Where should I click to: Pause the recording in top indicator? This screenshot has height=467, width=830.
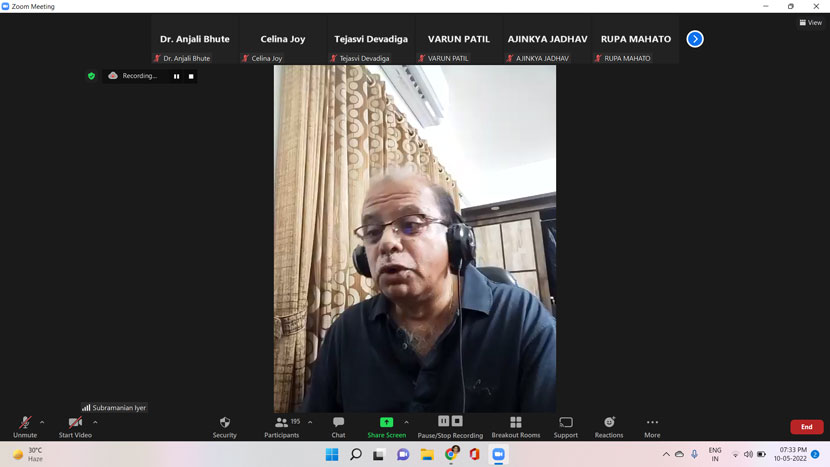tap(177, 76)
